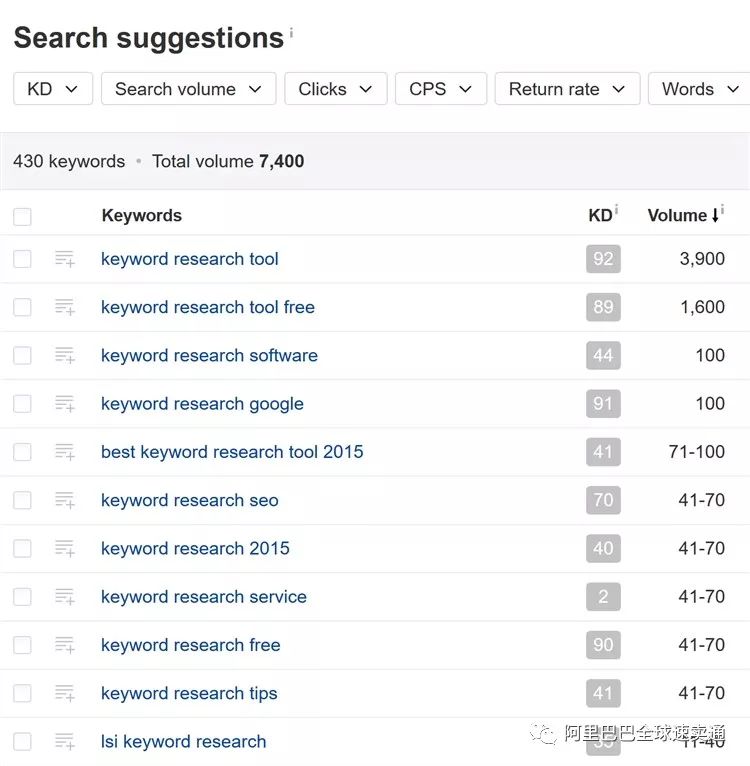Click add-to-list icon for keyword research service
This screenshot has width=750, height=766.
click(x=65, y=597)
